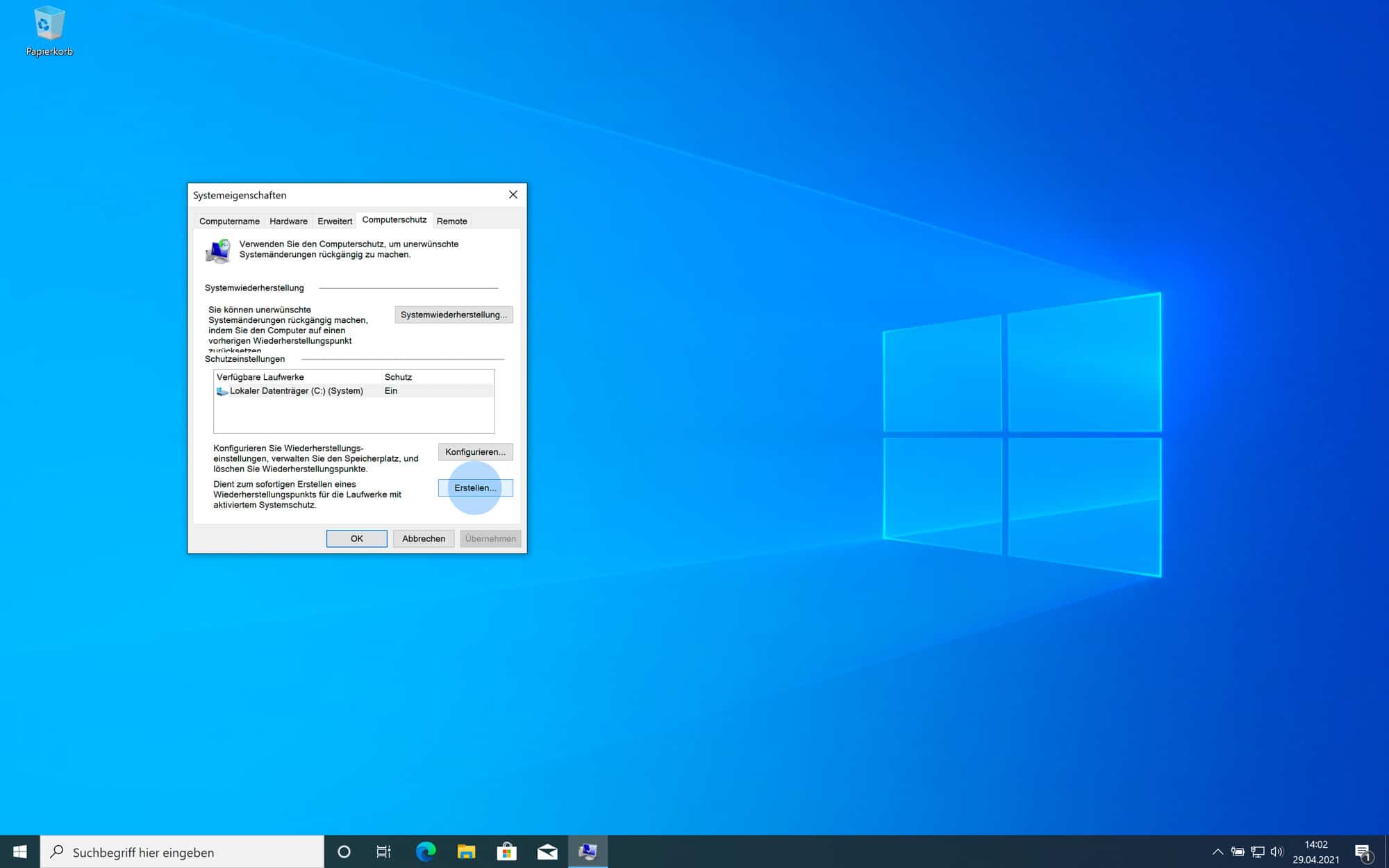Click the Erstellen... button
1389x868 pixels.
tap(475, 487)
